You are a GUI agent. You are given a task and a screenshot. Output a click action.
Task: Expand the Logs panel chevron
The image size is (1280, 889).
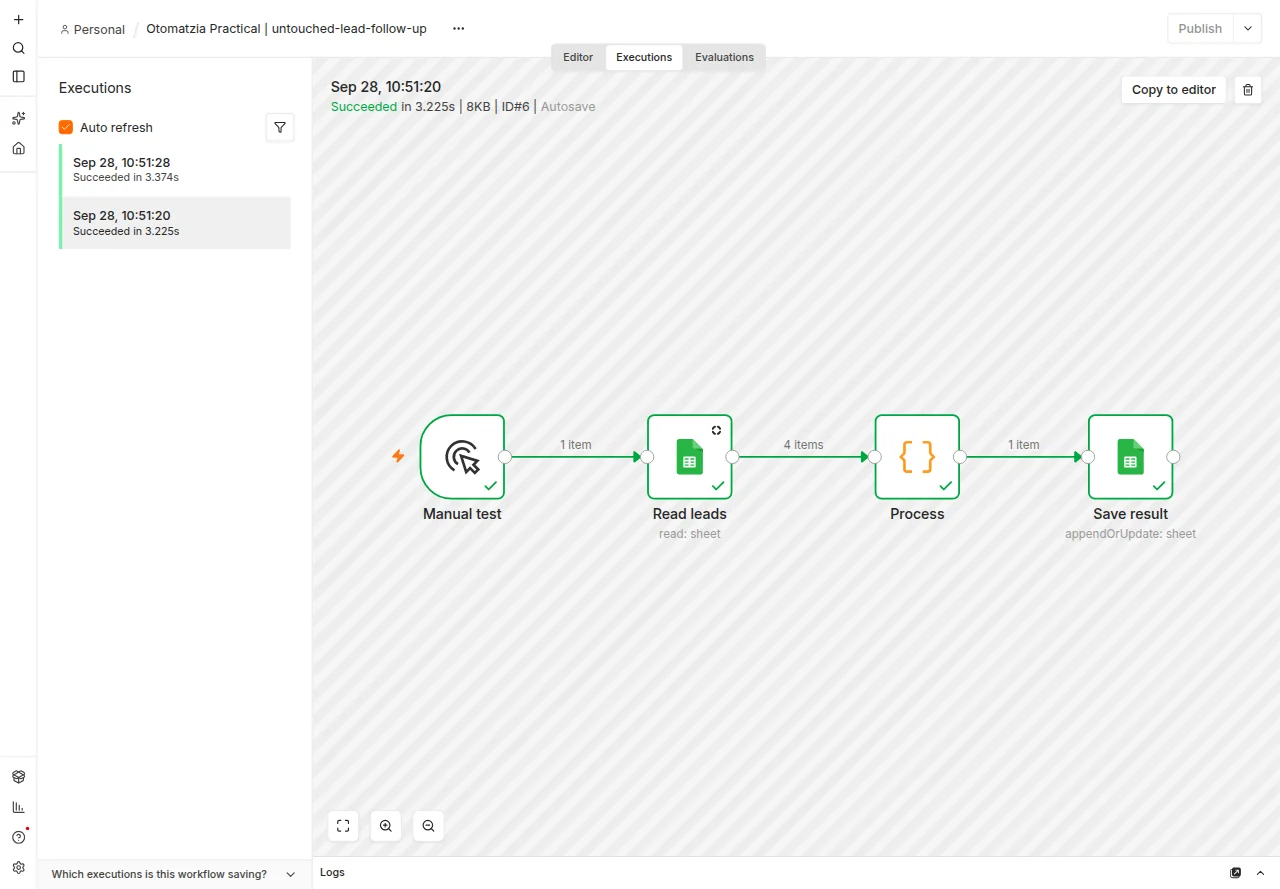pyautogui.click(x=1260, y=873)
